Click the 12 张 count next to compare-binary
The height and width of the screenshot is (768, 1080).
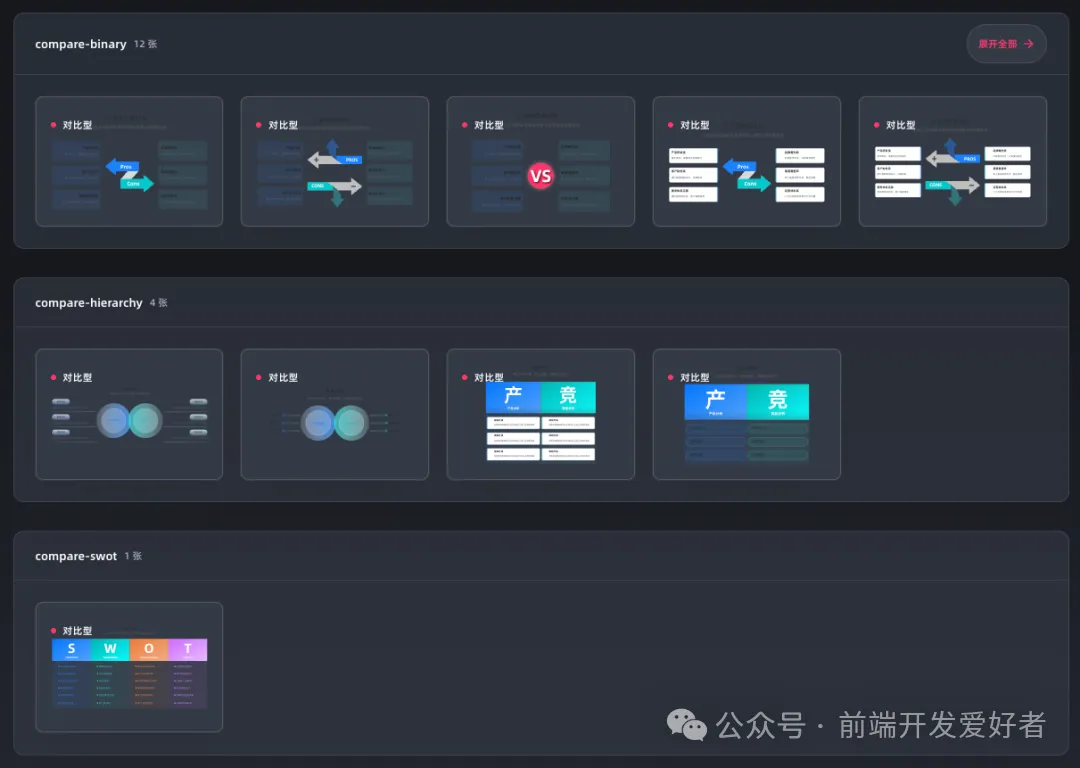[x=146, y=44]
